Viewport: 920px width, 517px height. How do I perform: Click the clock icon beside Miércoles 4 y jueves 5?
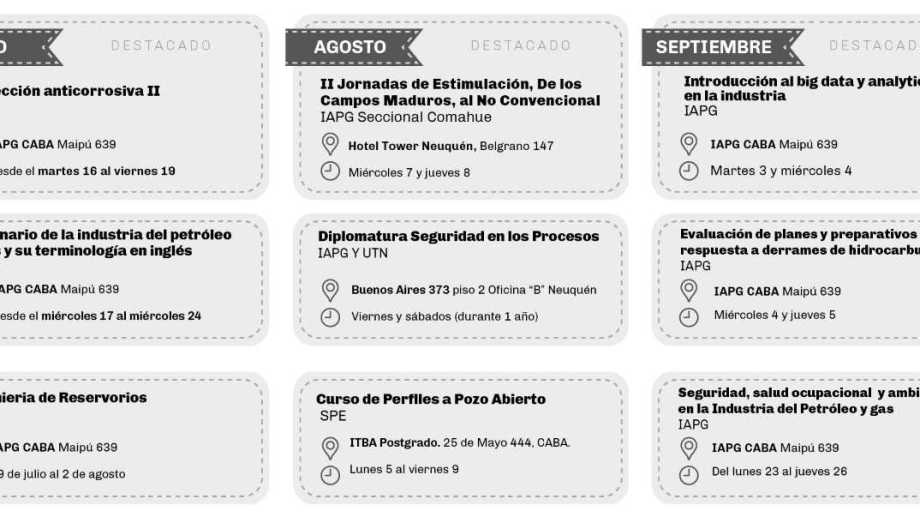(x=689, y=317)
